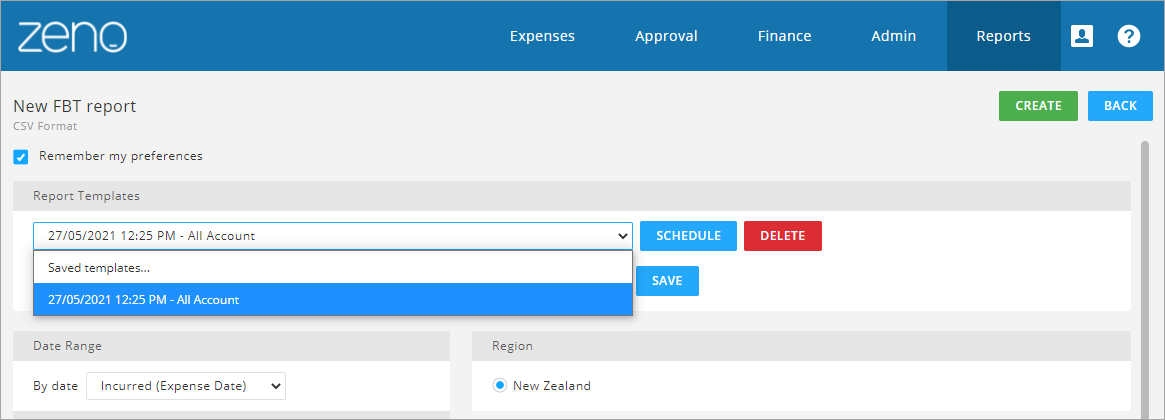Image resolution: width=1165 pixels, height=420 pixels.
Task: Go to the Zeno logo home
Action: 72,36
